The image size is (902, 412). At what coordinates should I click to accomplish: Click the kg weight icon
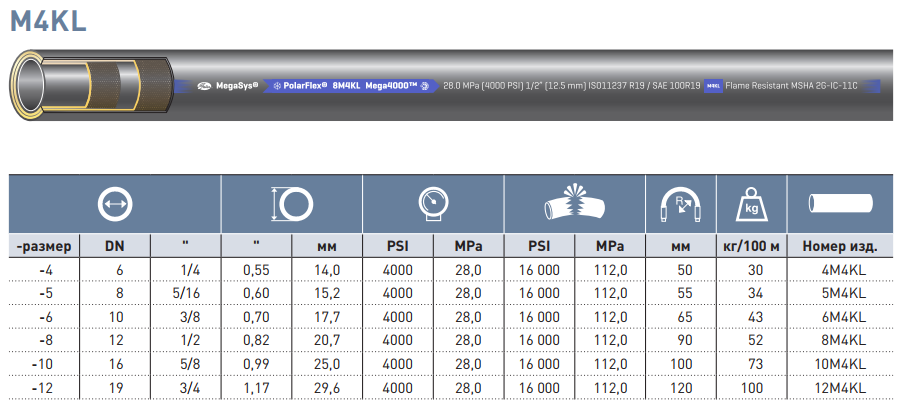[752, 206]
